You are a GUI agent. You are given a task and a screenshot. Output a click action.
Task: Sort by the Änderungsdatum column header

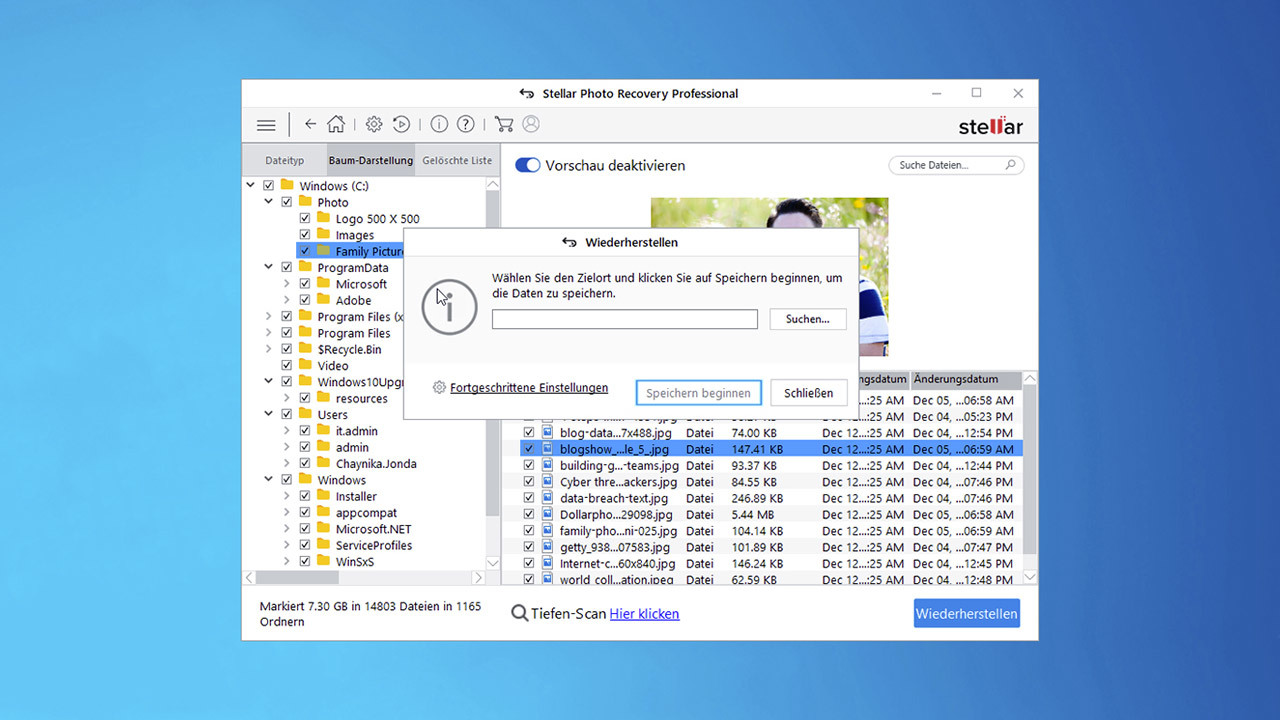pos(966,379)
